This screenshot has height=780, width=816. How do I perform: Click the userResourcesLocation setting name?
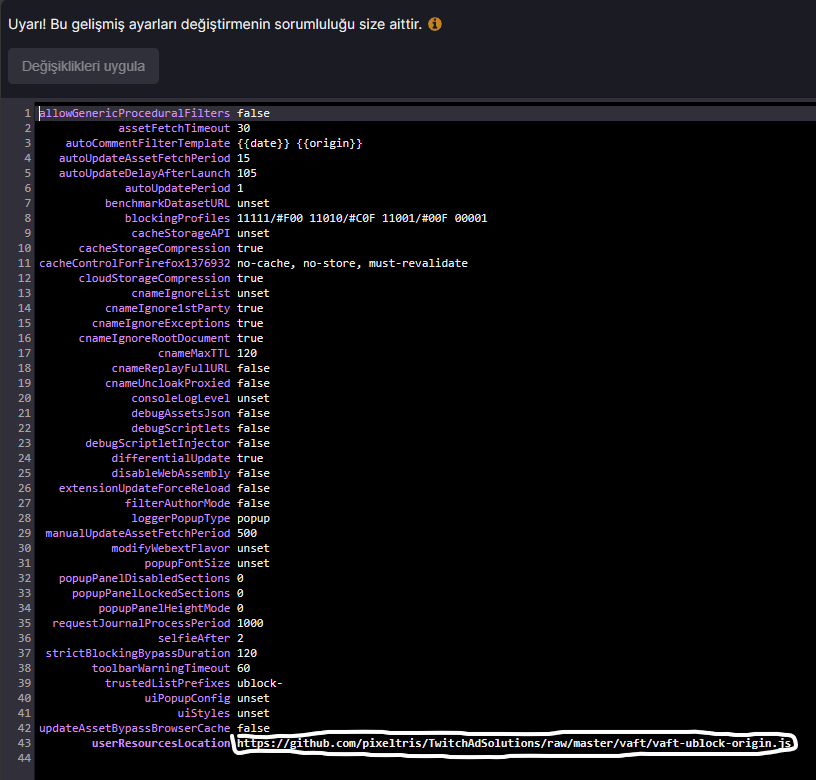tap(161, 744)
